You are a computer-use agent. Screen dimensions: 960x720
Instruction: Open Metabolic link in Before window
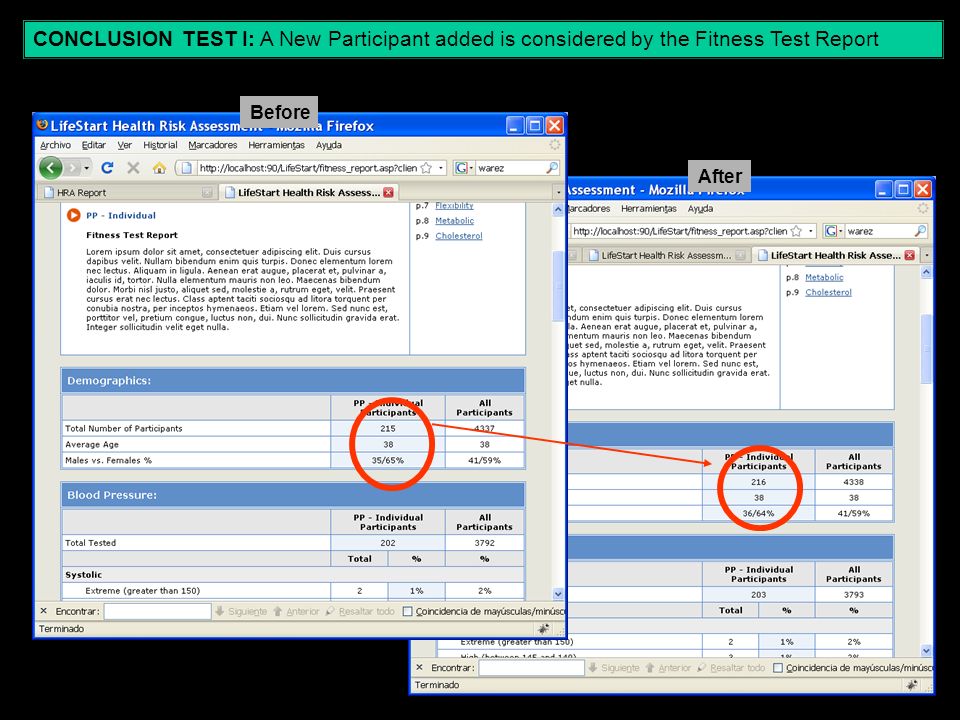pos(454,220)
